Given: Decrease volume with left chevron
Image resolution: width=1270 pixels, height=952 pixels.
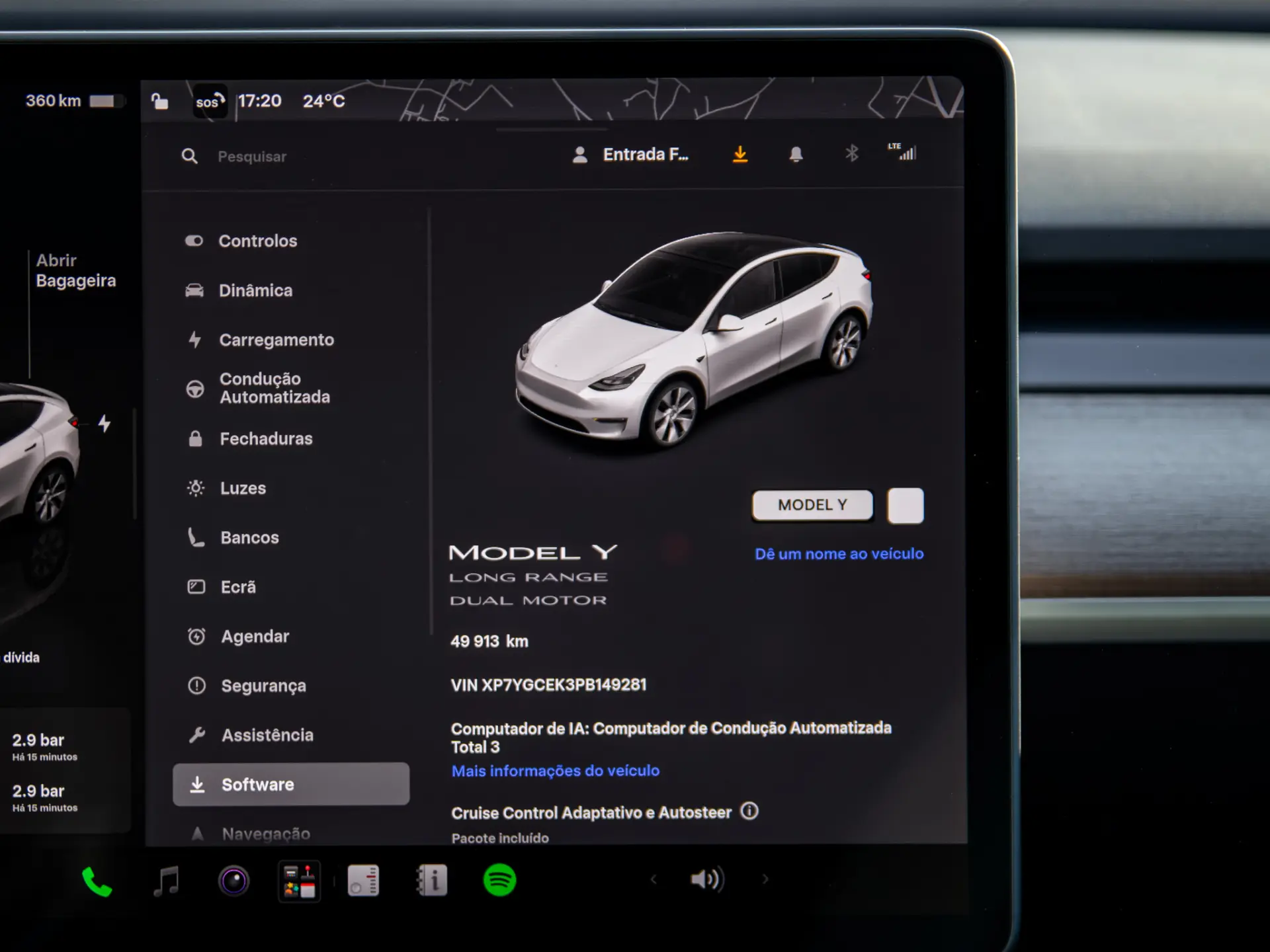Looking at the screenshot, I should pos(654,879).
